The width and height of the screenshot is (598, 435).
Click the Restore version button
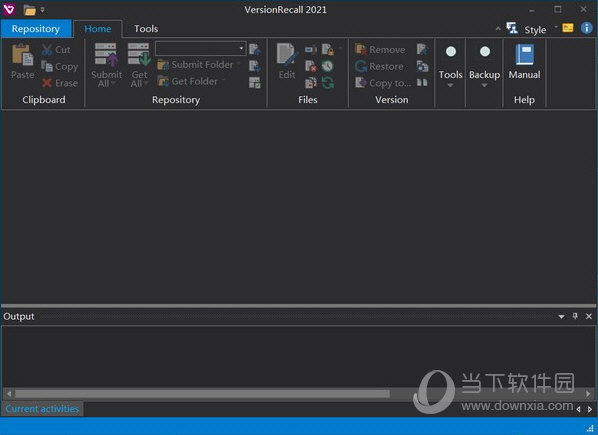[x=379, y=66]
